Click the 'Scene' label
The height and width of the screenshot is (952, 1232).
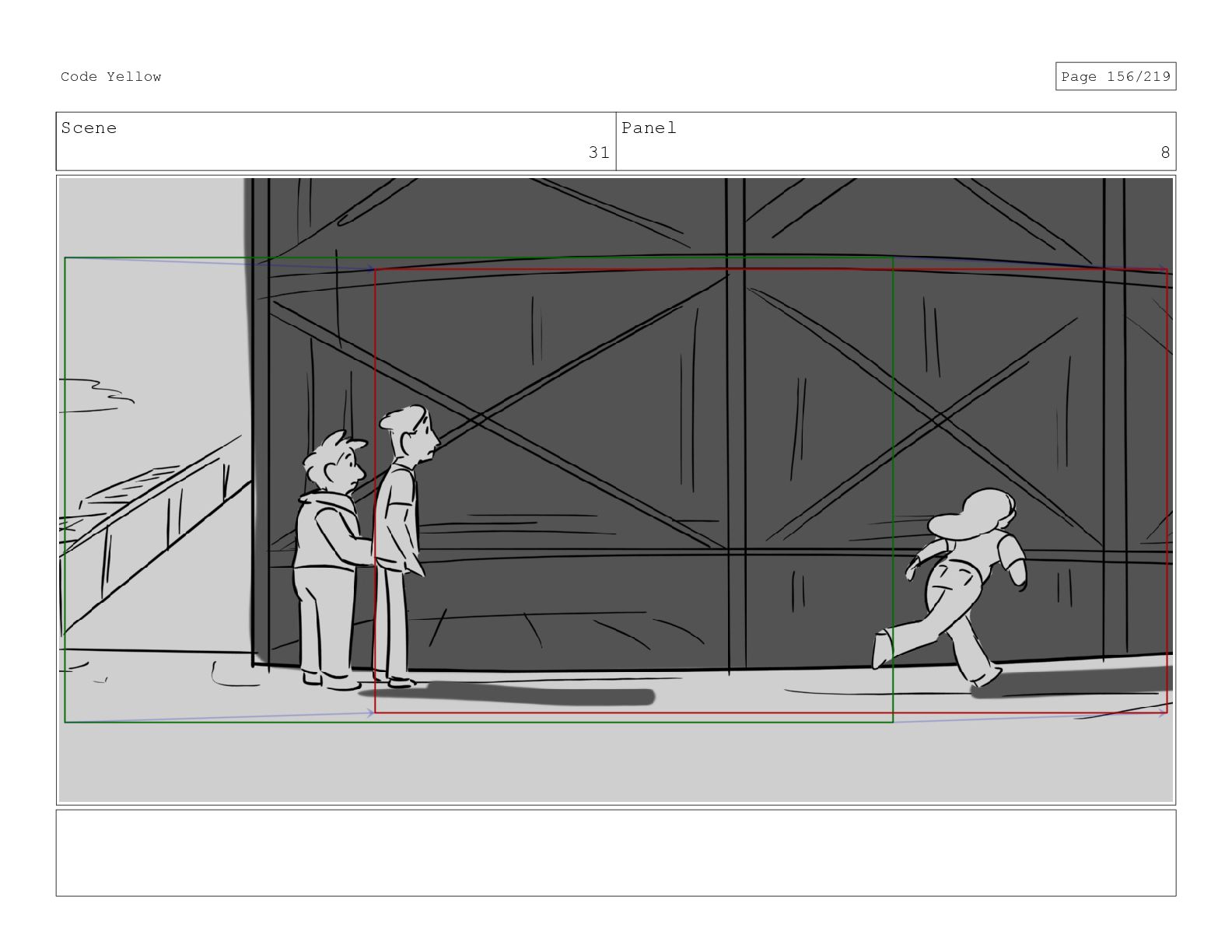(x=89, y=128)
